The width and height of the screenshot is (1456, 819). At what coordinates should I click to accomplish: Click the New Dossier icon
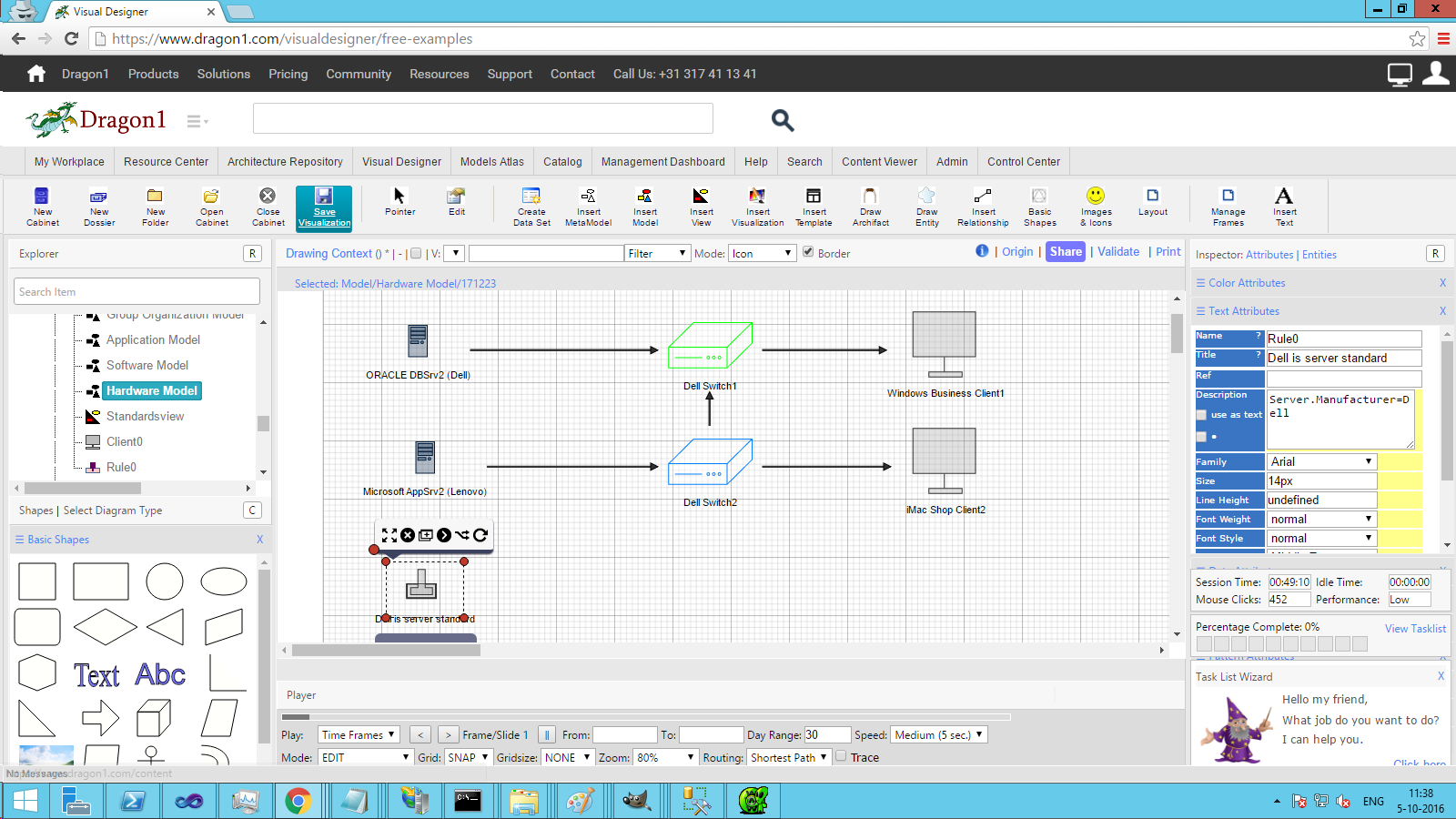(x=99, y=206)
